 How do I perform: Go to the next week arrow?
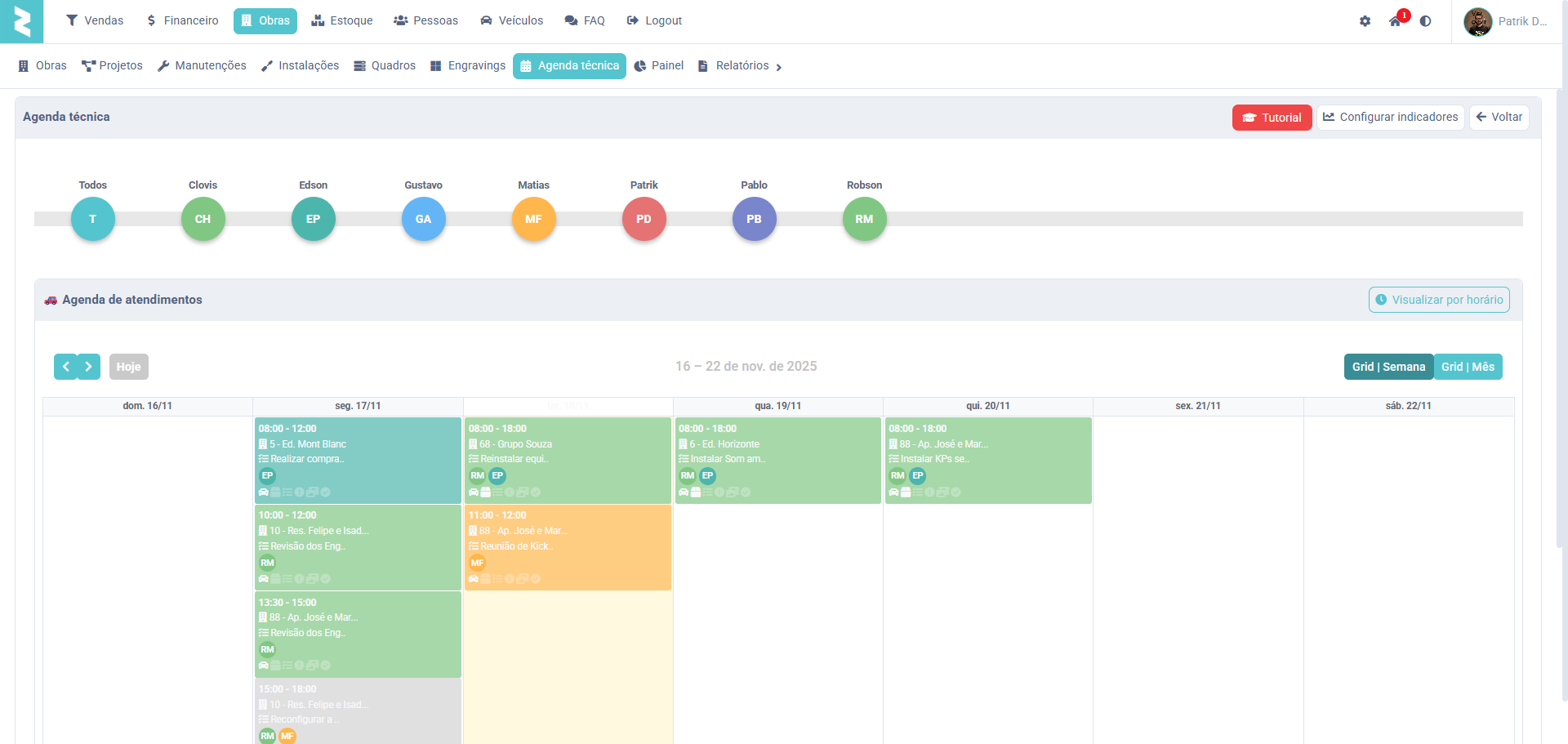coord(89,367)
